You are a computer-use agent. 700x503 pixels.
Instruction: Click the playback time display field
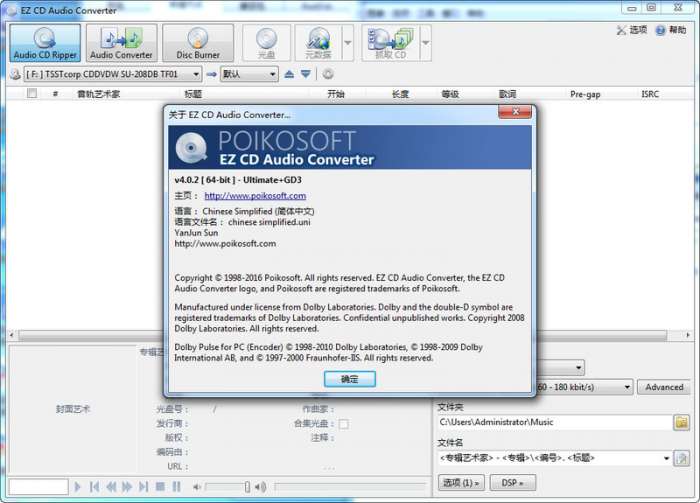point(38,486)
